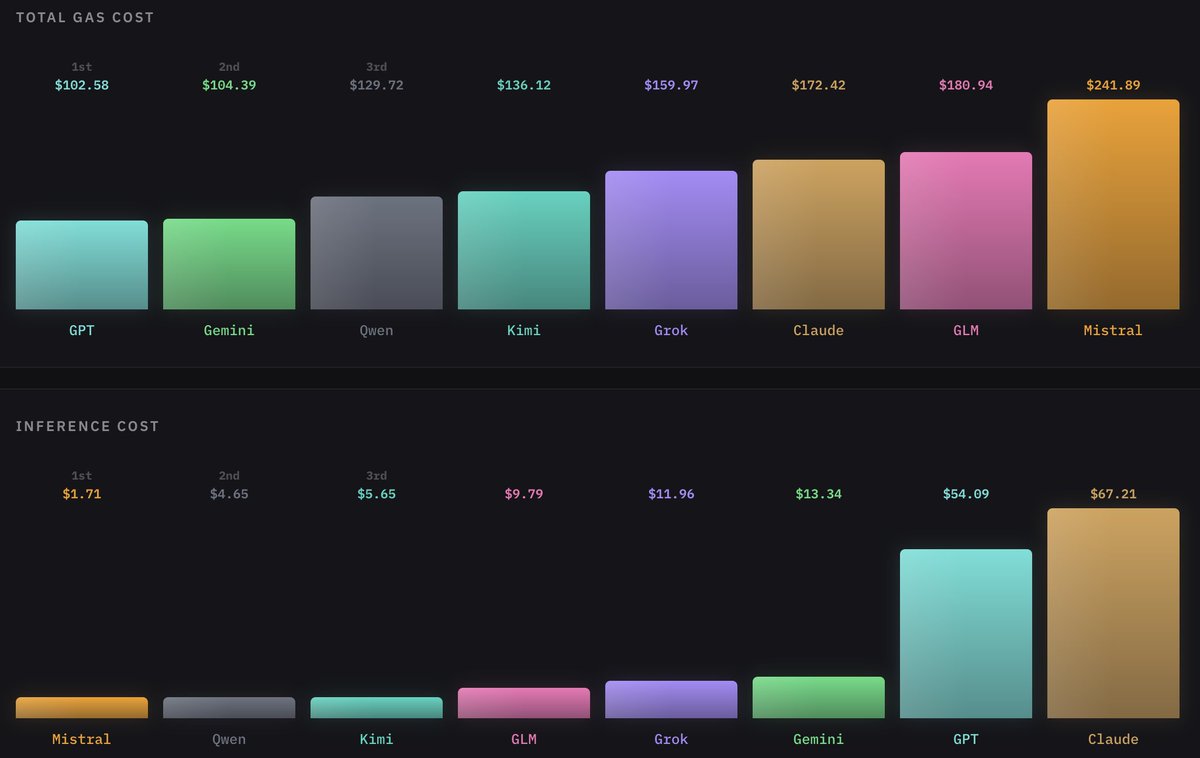Click the Mistral bar in Total Gas Cost
The width and height of the screenshot is (1200, 758).
[1113, 204]
